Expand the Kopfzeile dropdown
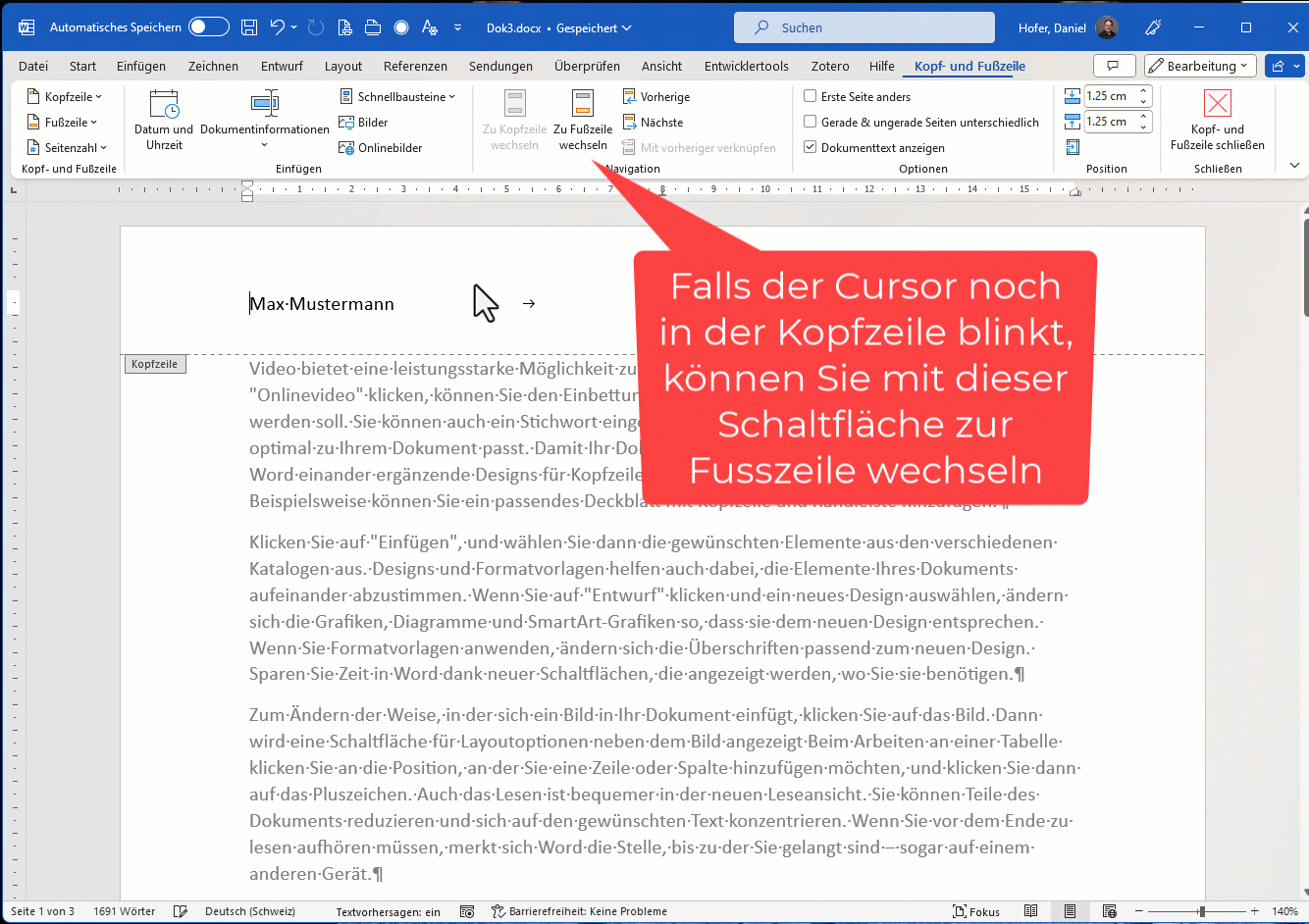 tap(66, 97)
